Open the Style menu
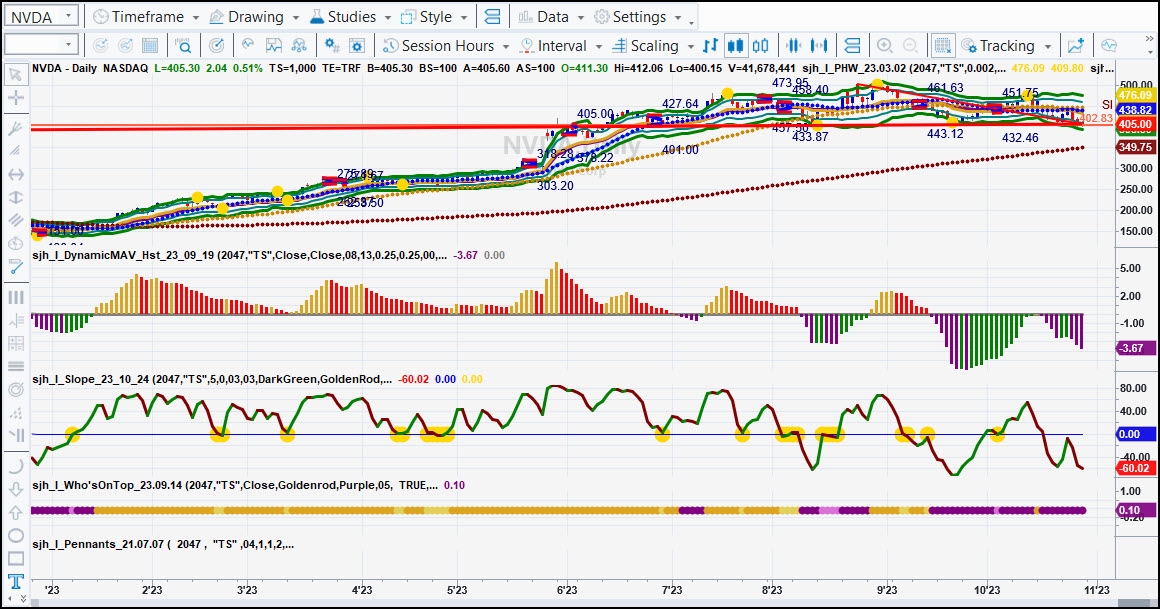The height and width of the screenshot is (609, 1160). pos(434,16)
